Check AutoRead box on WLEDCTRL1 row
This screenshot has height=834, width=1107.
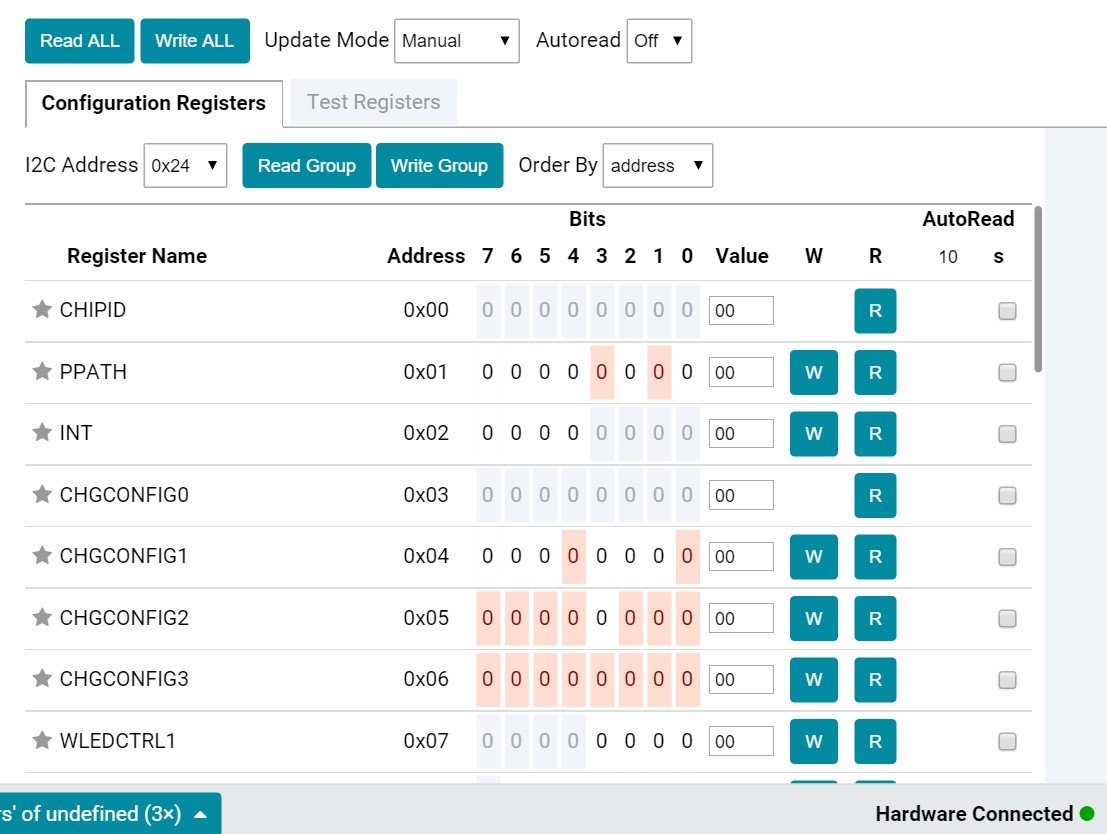click(x=1007, y=742)
